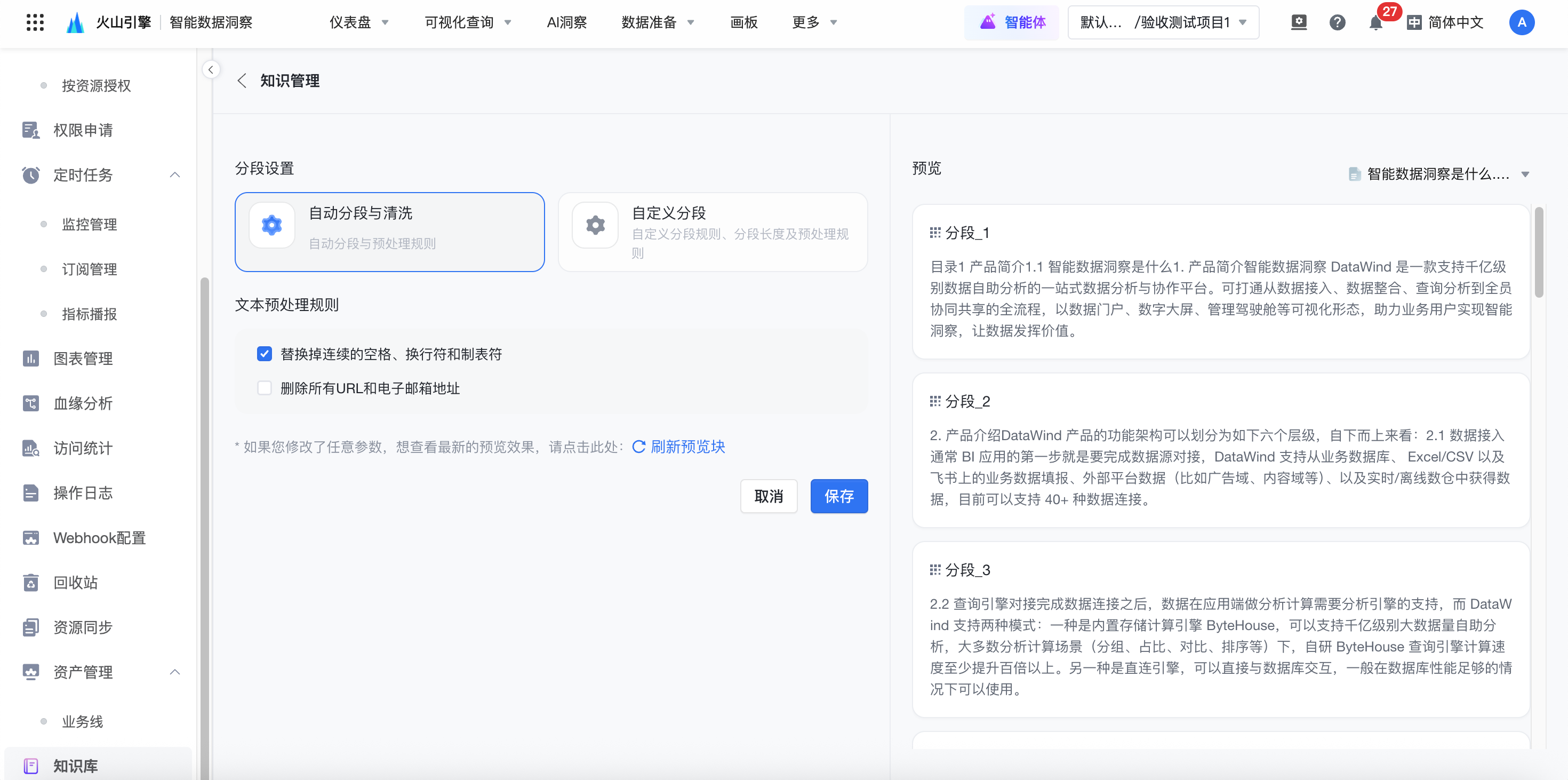This screenshot has width=1568, height=780.
Task: Click the preview panel scrollbar
Action: (x=1538, y=253)
